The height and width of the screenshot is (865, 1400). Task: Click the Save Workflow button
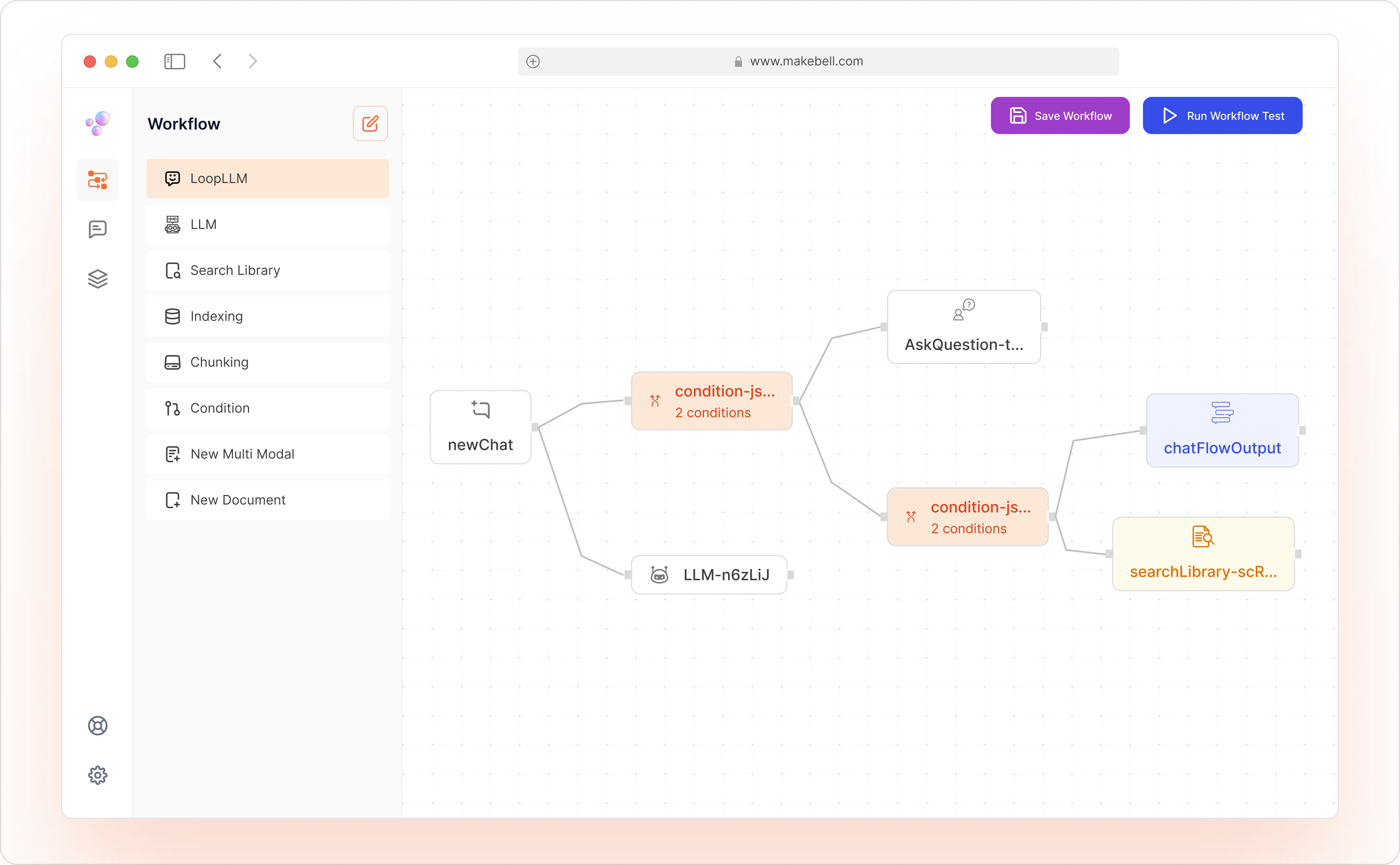click(1059, 115)
